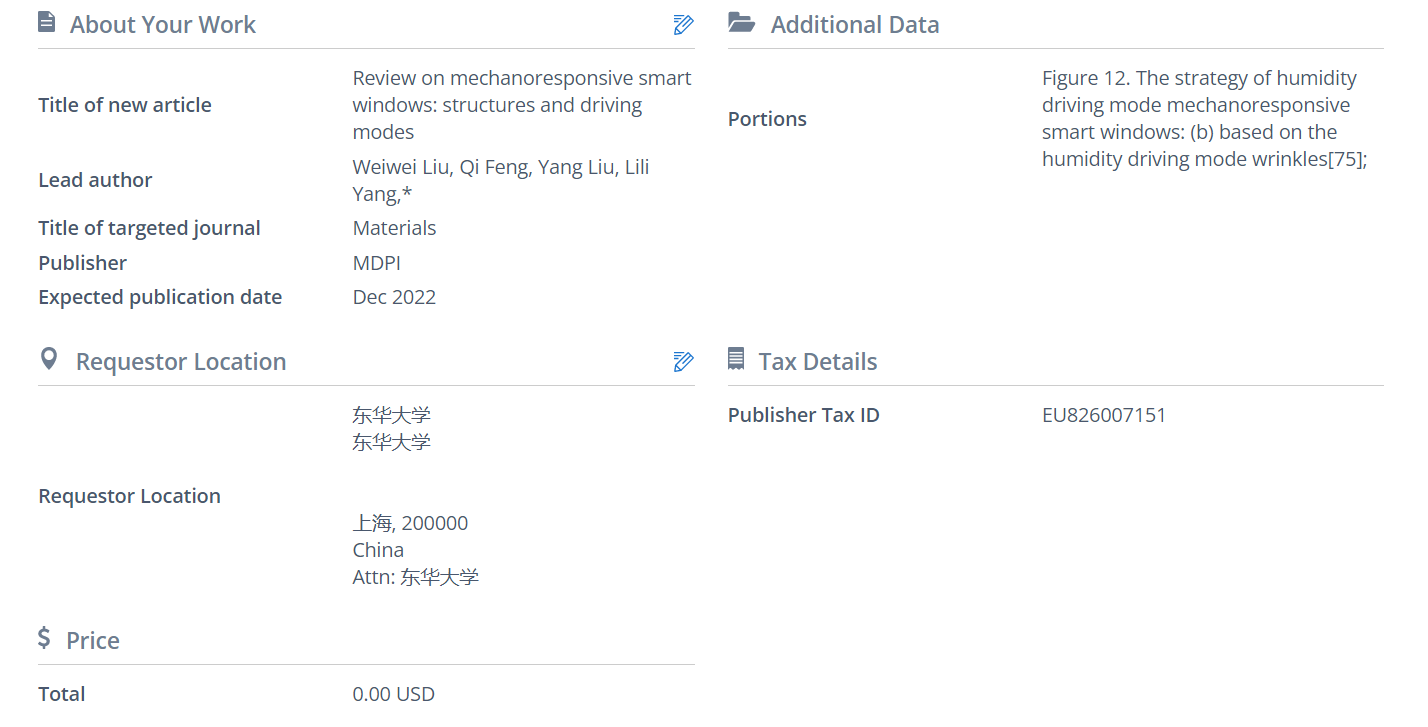This screenshot has width=1428, height=727.
Task: Click the dollar sign icon beside Price
Action: coord(44,639)
